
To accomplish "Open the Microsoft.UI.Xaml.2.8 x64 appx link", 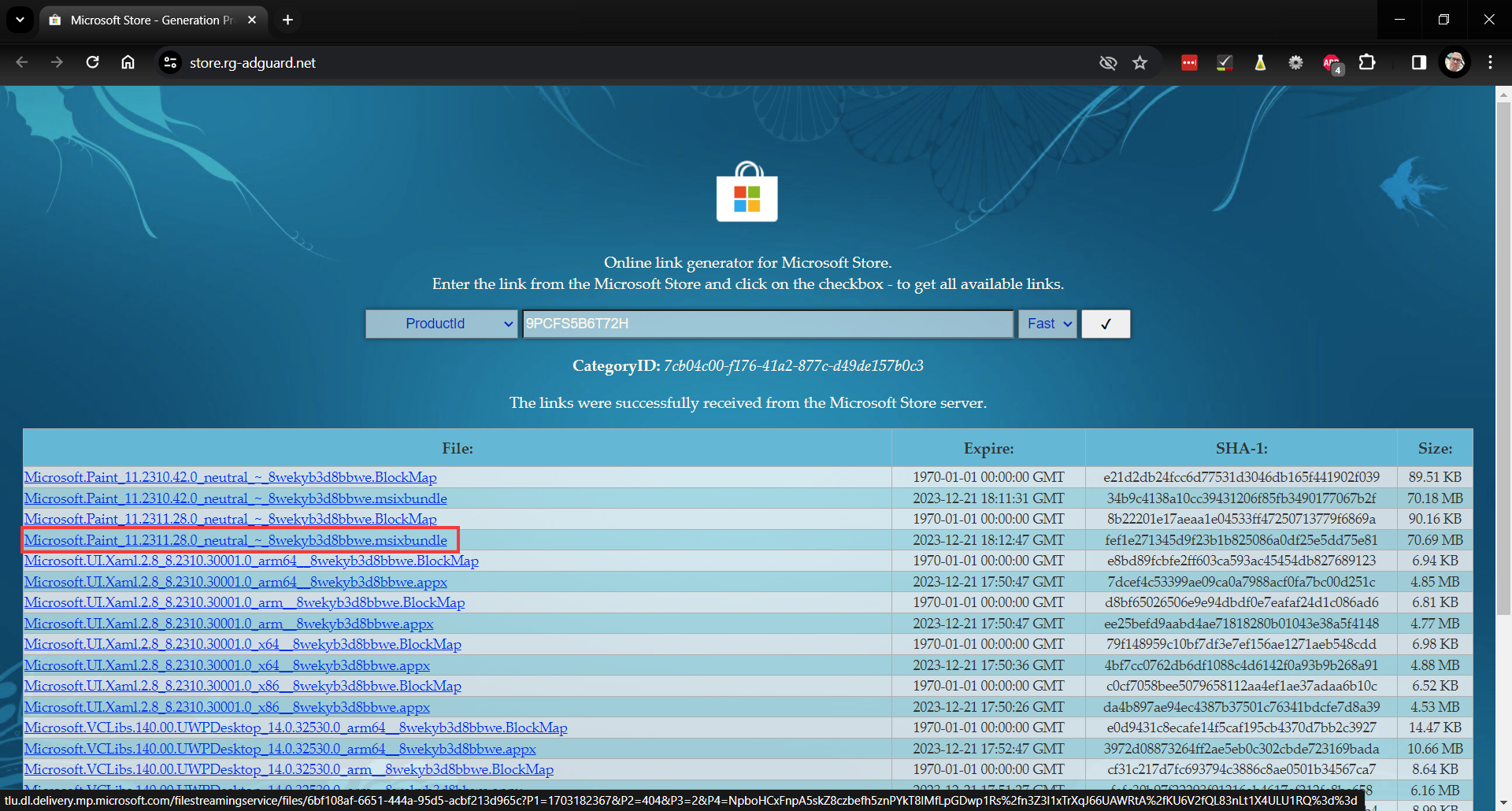I will [x=227, y=665].
